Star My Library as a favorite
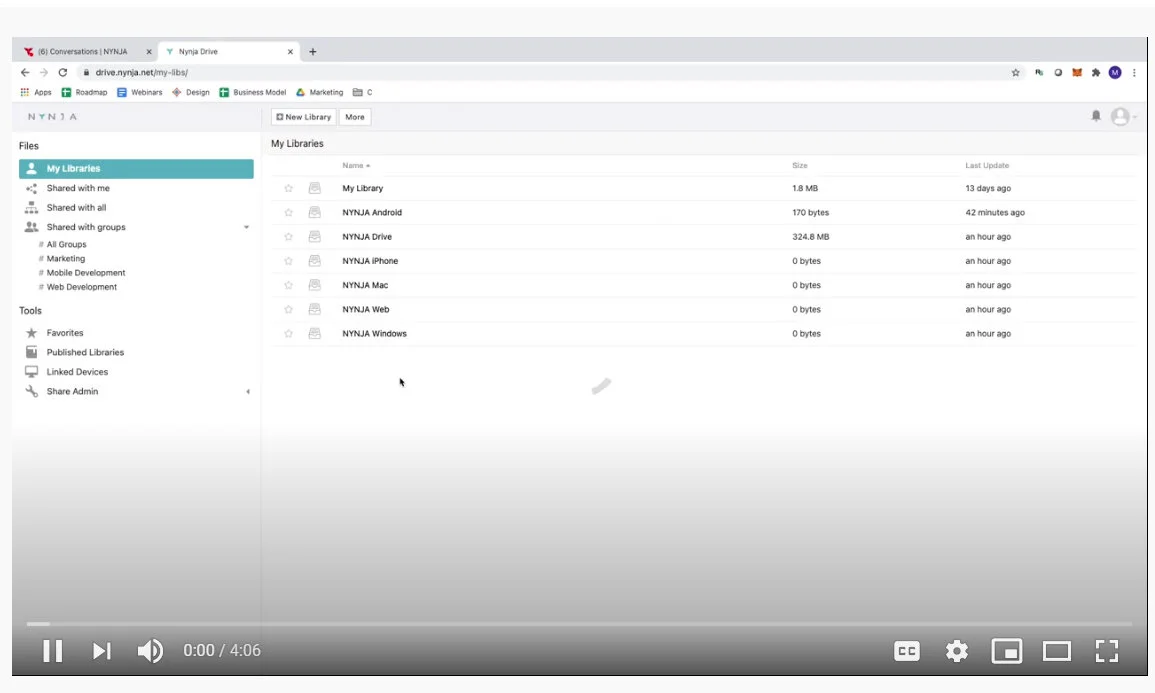Screen dimensions: 1155x693 288,188
